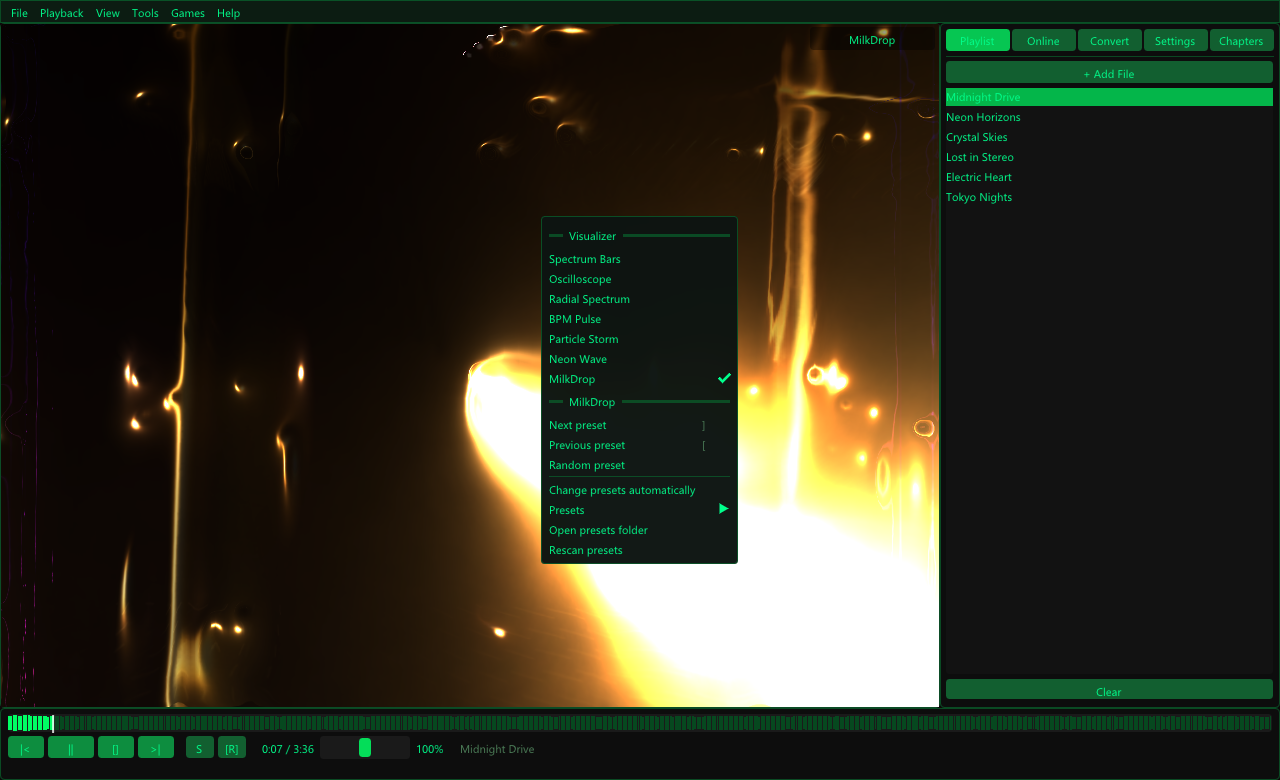Image resolution: width=1280 pixels, height=780 pixels.
Task: Play Lost in Stereo track
Action: point(1109,157)
